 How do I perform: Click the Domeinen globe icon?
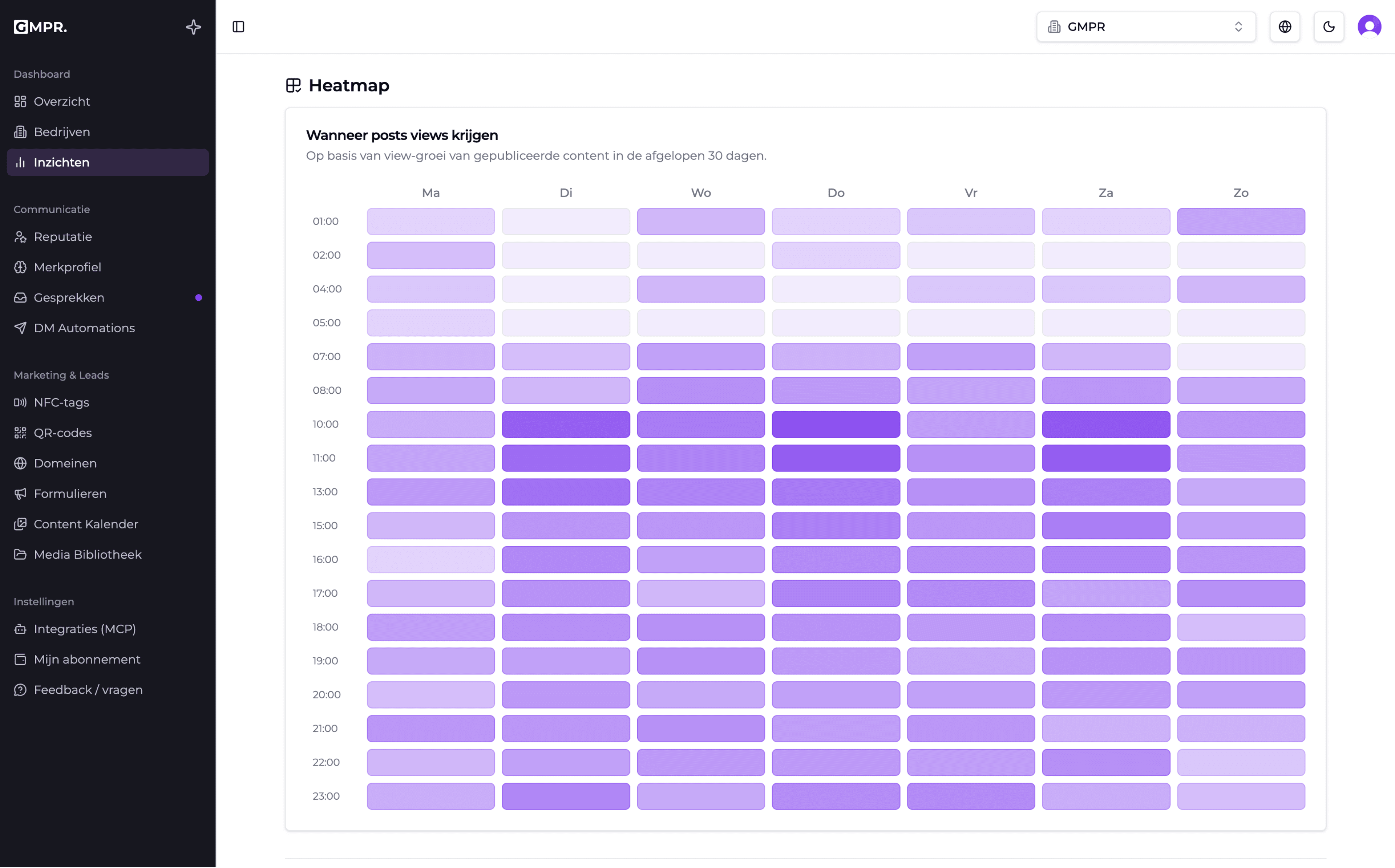[x=21, y=463]
